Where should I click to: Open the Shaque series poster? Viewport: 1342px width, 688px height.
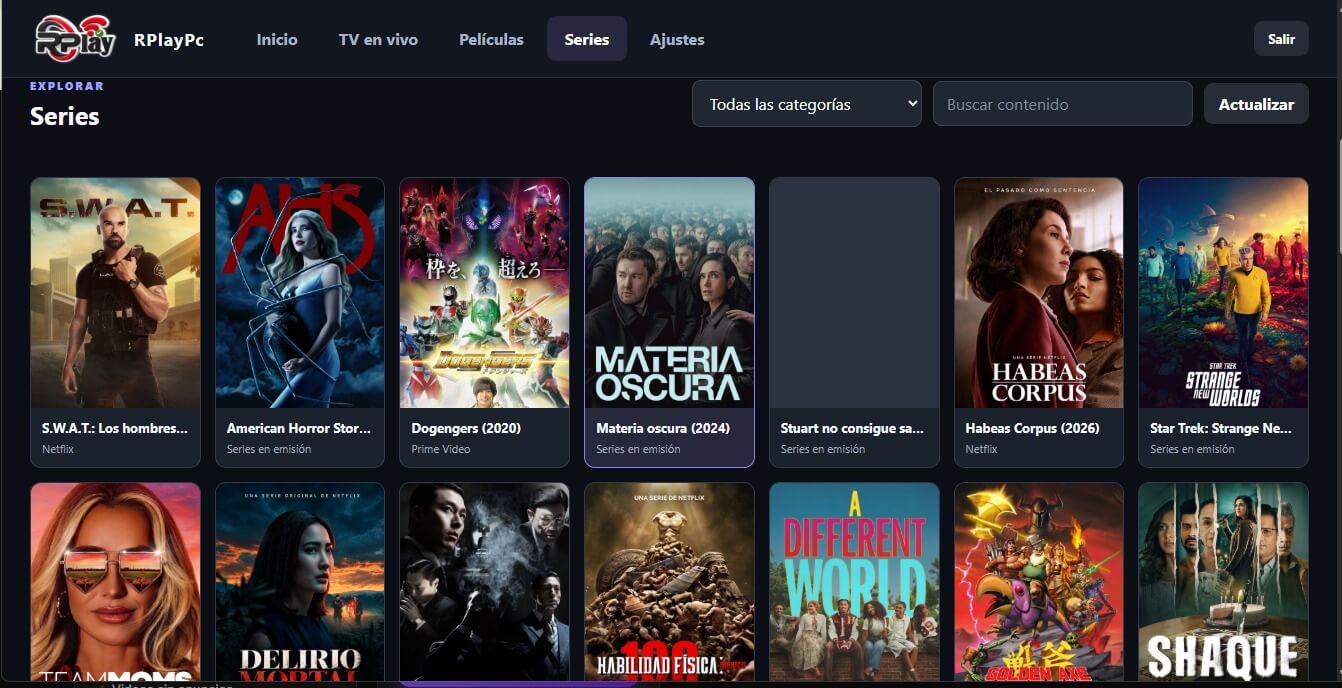click(1223, 582)
